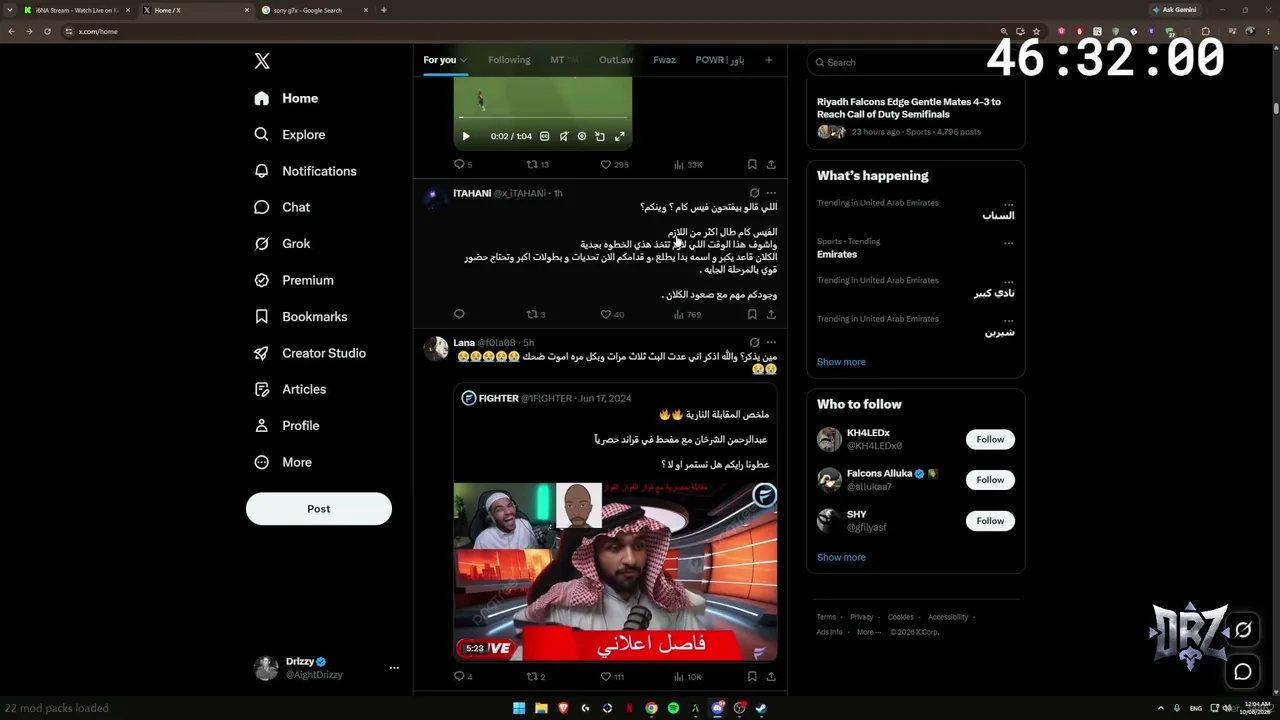Screen dimensions: 1280x720
Task: Open Articles in the sidebar
Action: pyautogui.click(x=290, y=389)
